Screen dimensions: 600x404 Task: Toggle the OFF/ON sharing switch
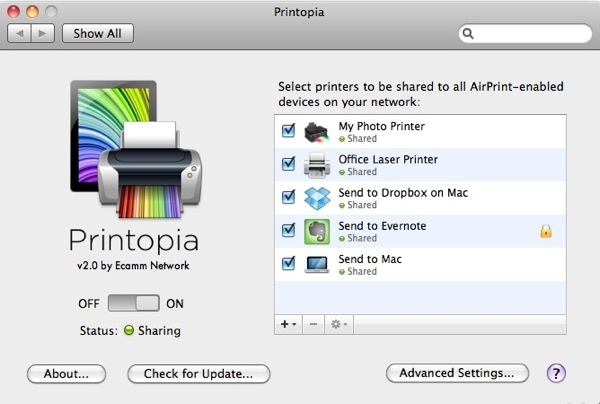pos(134,303)
